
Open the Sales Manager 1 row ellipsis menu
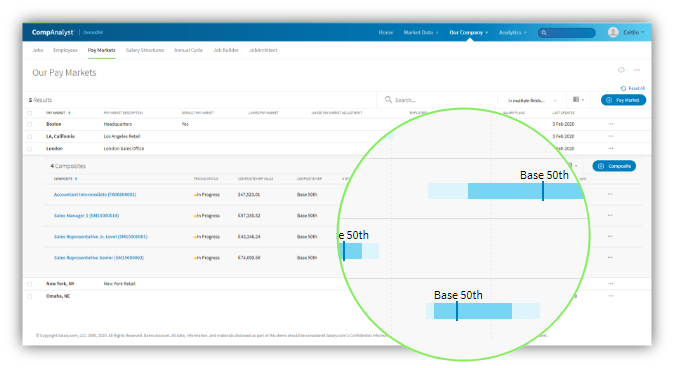[x=610, y=215]
